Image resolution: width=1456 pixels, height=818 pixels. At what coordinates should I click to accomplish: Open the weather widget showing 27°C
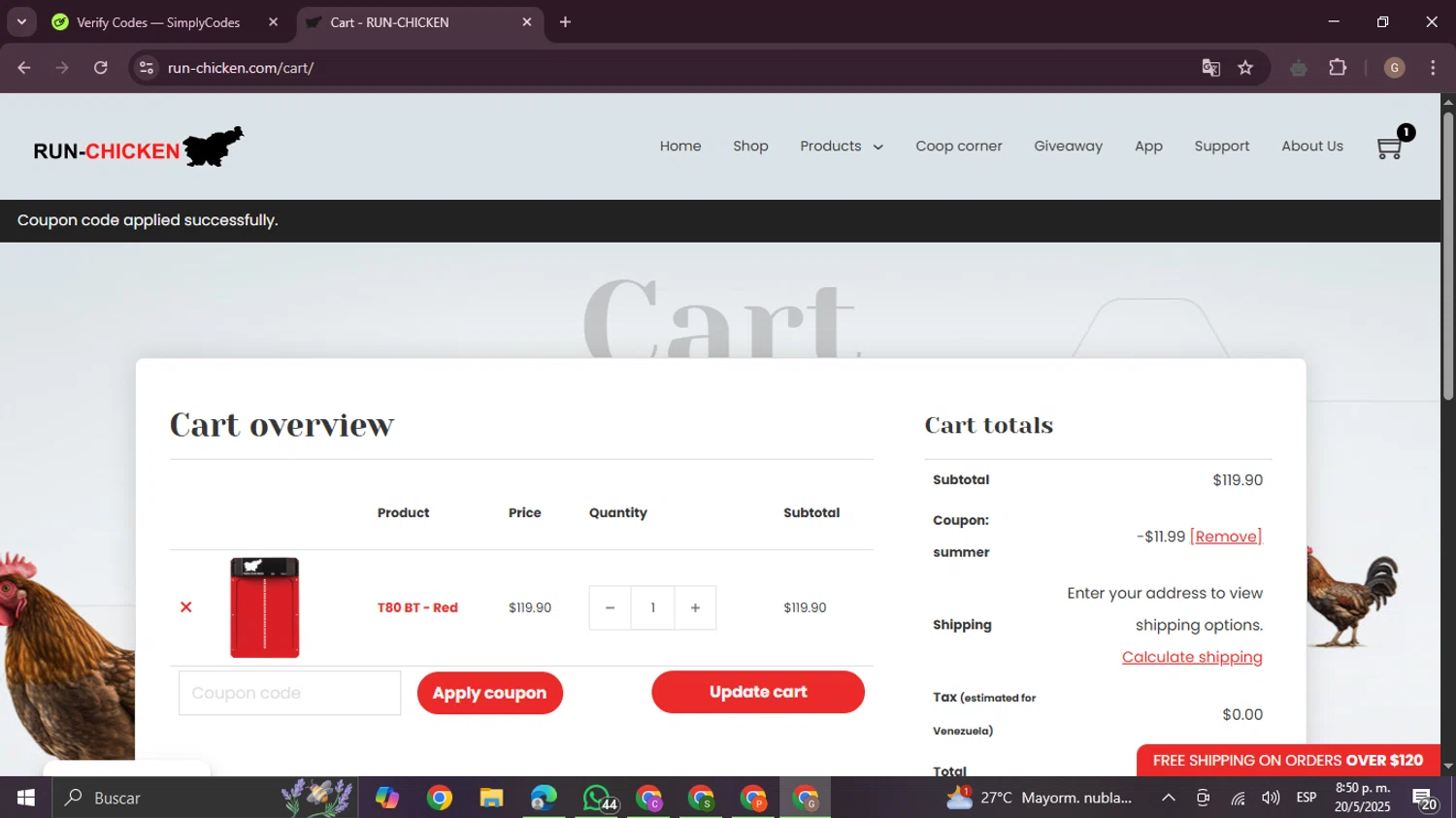[x=1039, y=798]
